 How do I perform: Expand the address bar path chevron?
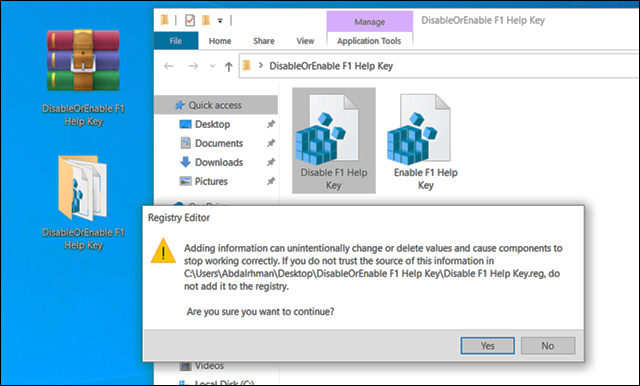tap(260, 66)
